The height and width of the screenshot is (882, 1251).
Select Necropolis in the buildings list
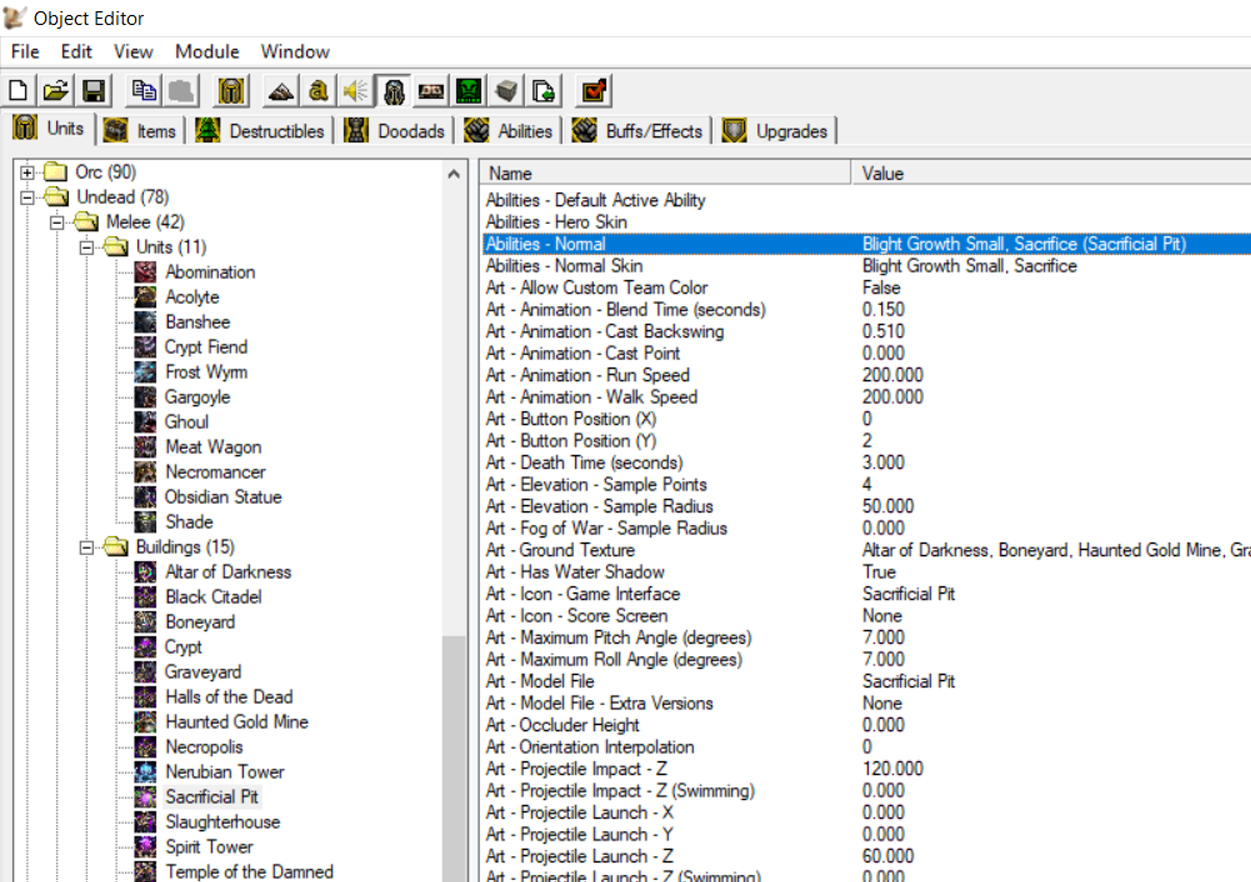pyautogui.click(x=204, y=747)
